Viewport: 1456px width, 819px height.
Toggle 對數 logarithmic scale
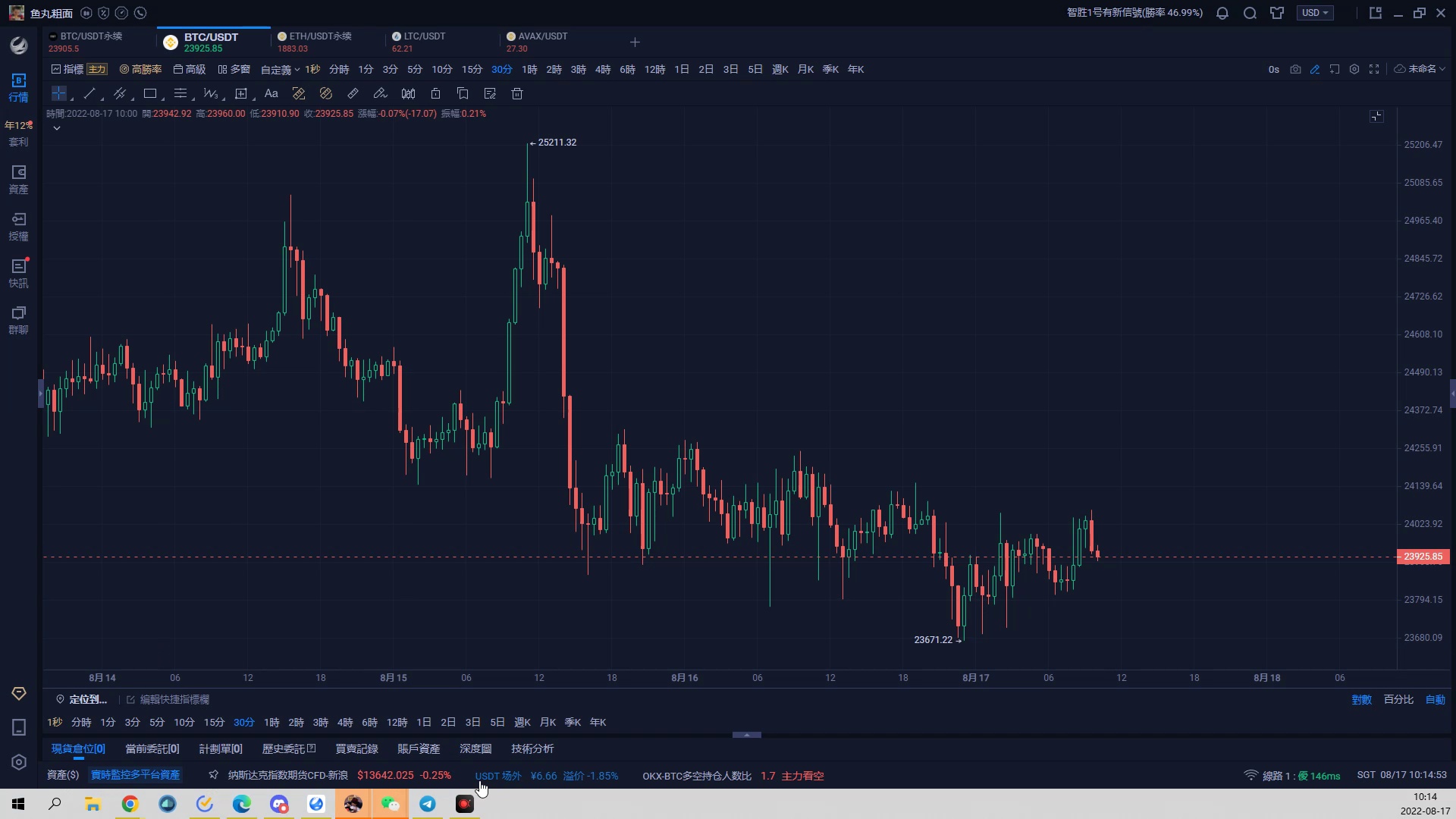[1361, 699]
